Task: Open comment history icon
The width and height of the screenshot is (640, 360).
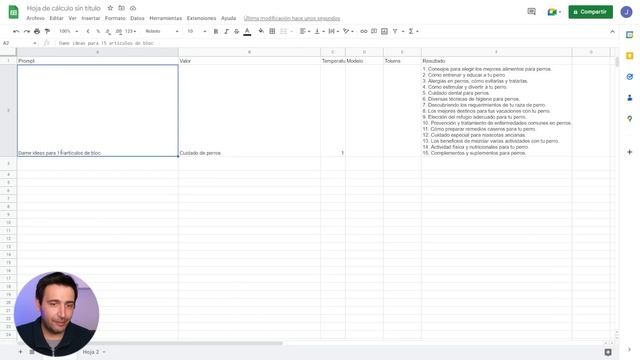Action: [x=531, y=12]
